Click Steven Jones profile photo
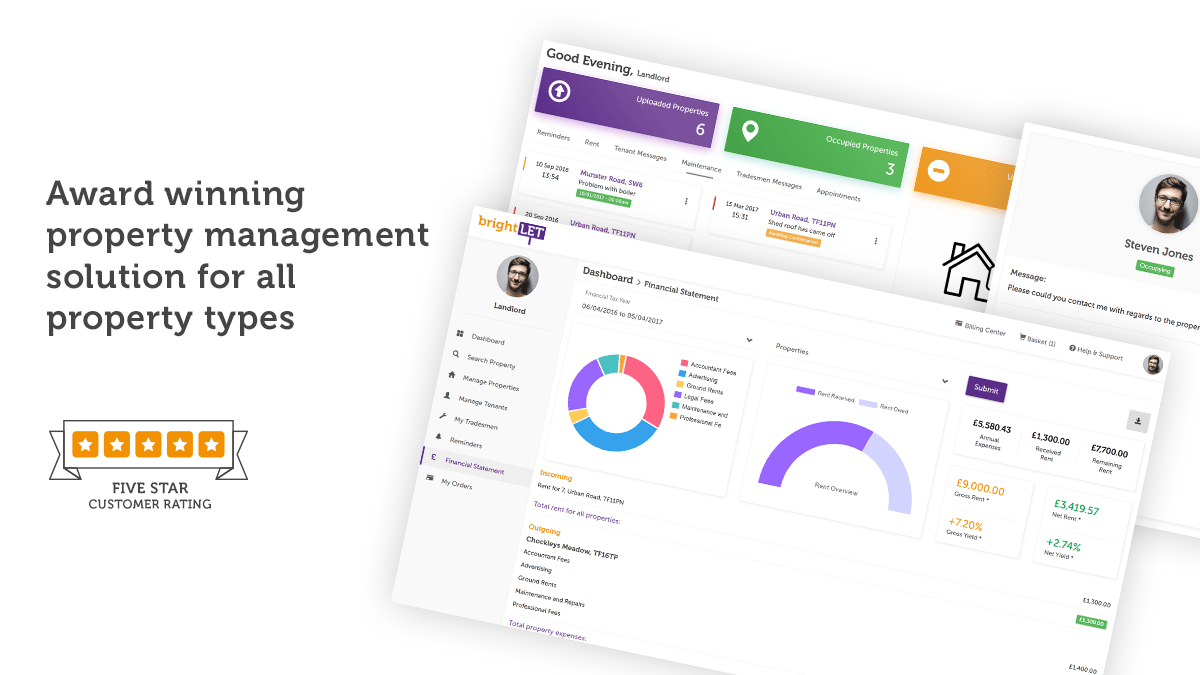The height and width of the screenshot is (675, 1200). point(1167,203)
